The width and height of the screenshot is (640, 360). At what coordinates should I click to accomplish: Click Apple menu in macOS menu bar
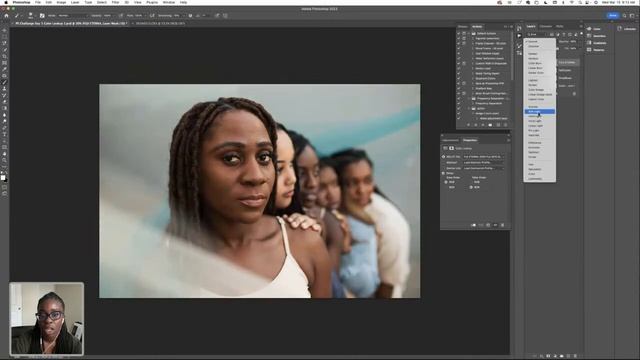pyautogui.click(x=6, y=2)
